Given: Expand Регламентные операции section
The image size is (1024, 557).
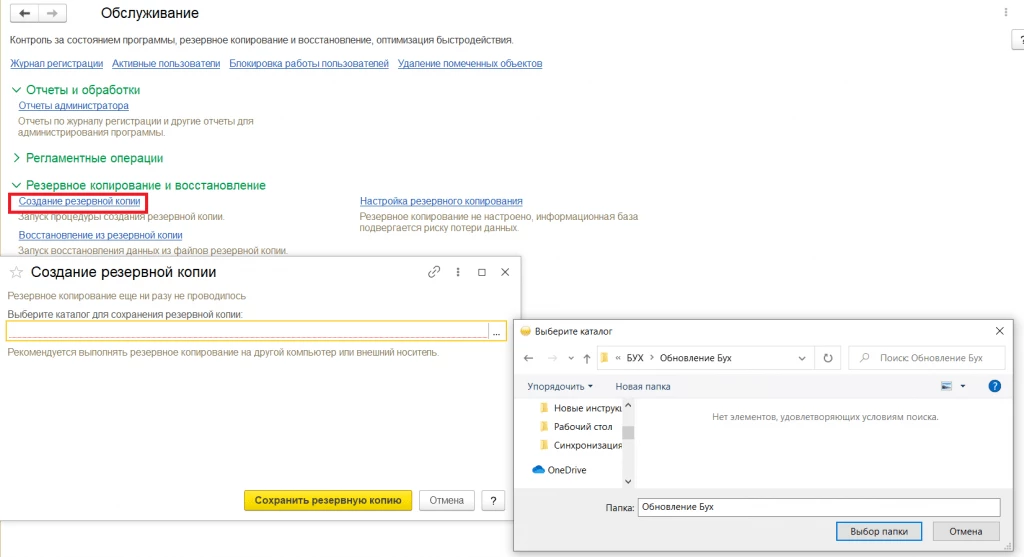Looking at the screenshot, I should click(16, 158).
